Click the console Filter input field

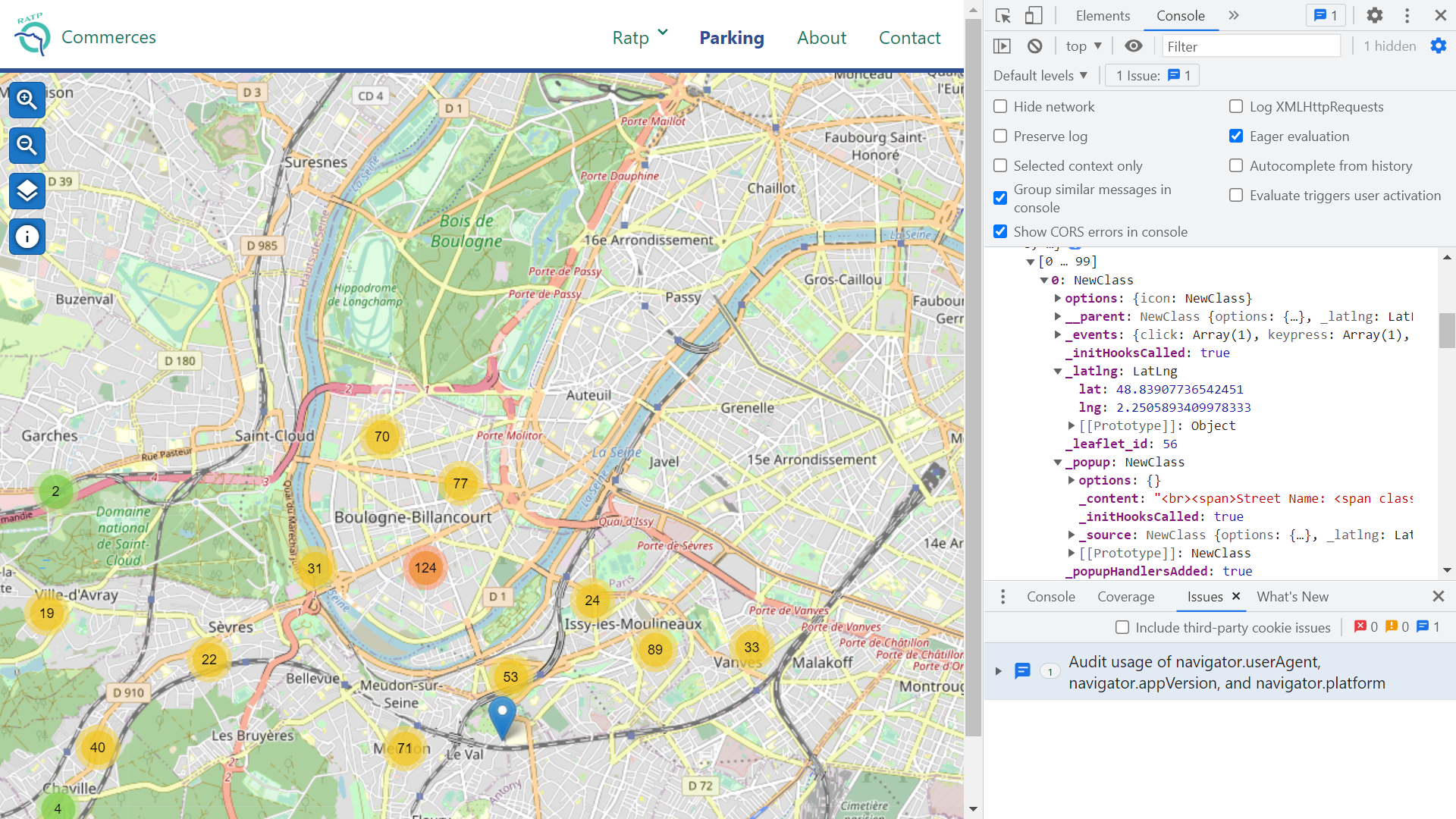pos(1251,46)
